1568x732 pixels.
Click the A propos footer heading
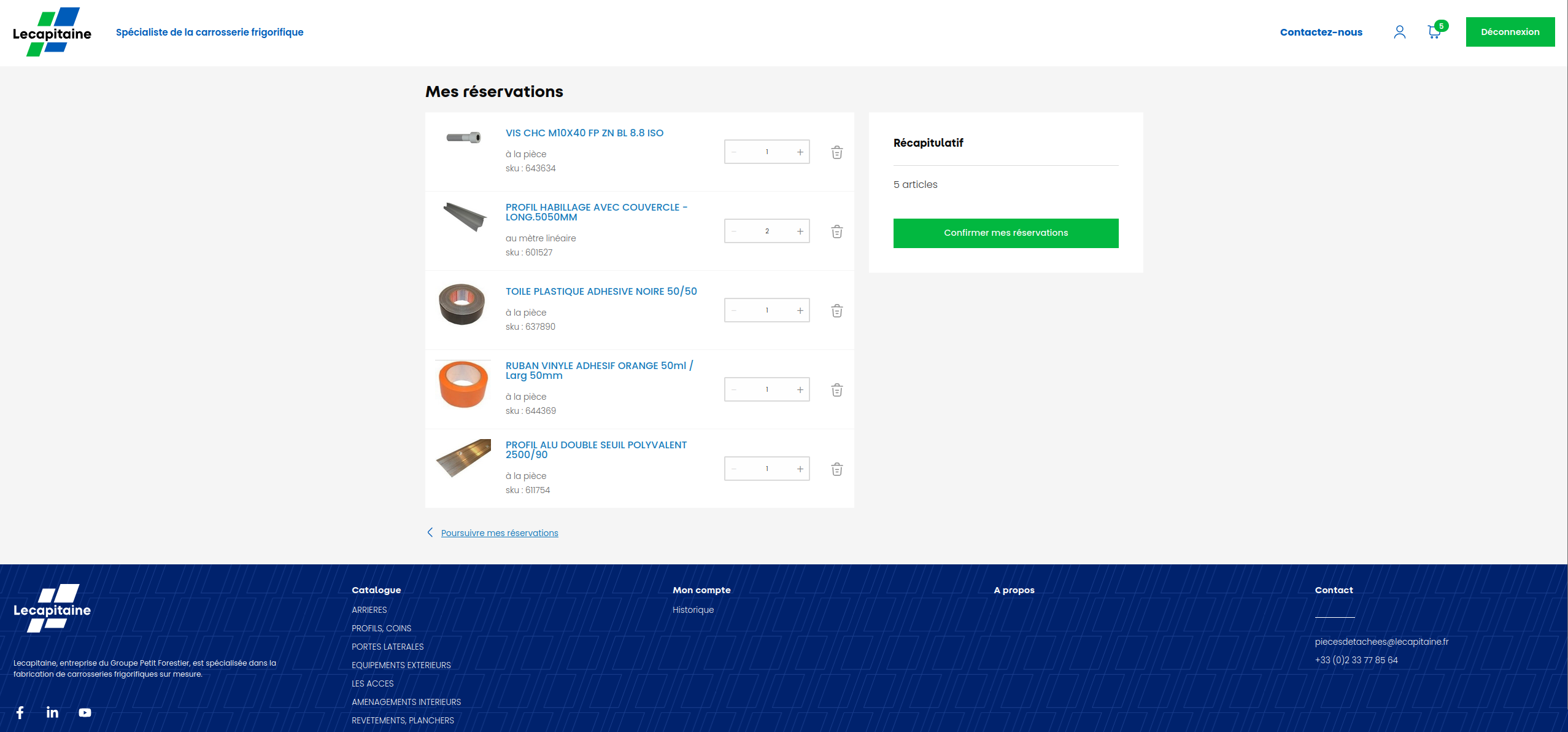[1014, 590]
